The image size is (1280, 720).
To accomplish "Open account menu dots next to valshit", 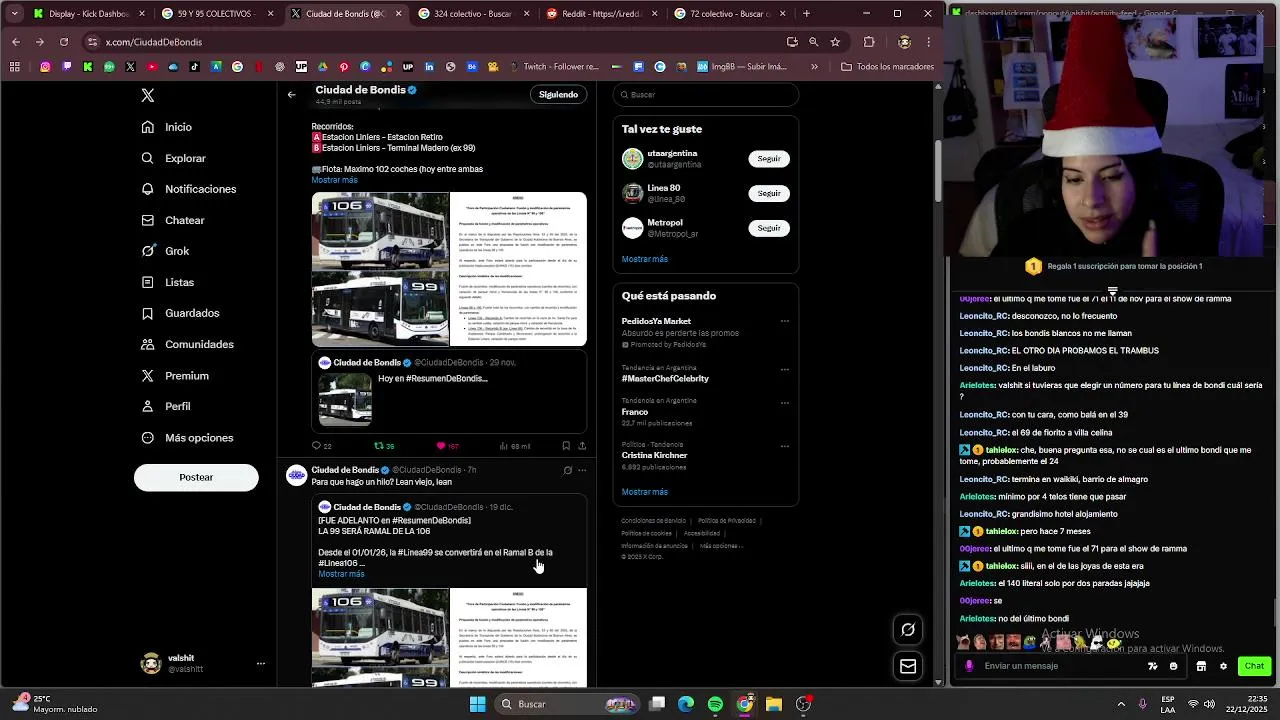I will 261,663.
